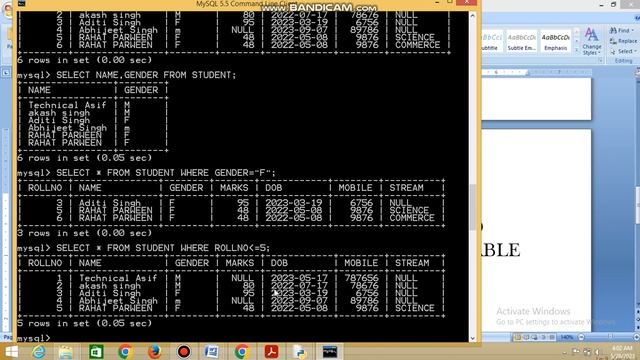Click the 140% zoom level in Word
Screen dimensions: 640x360
point(567,337)
